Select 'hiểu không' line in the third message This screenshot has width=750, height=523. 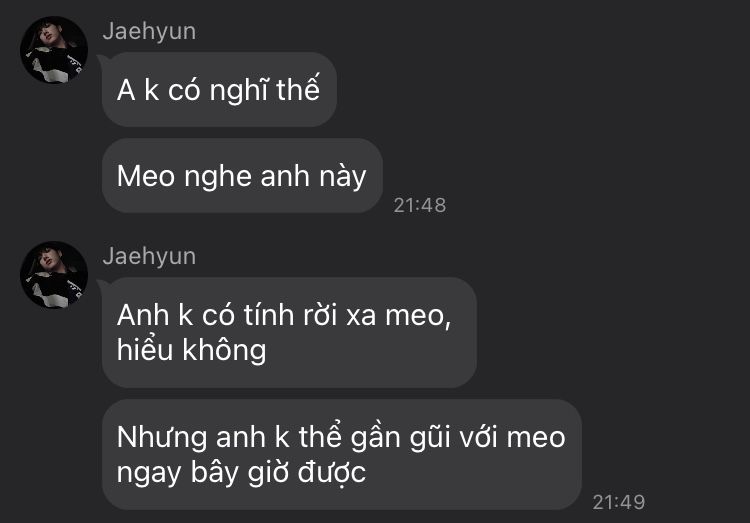tap(191, 350)
